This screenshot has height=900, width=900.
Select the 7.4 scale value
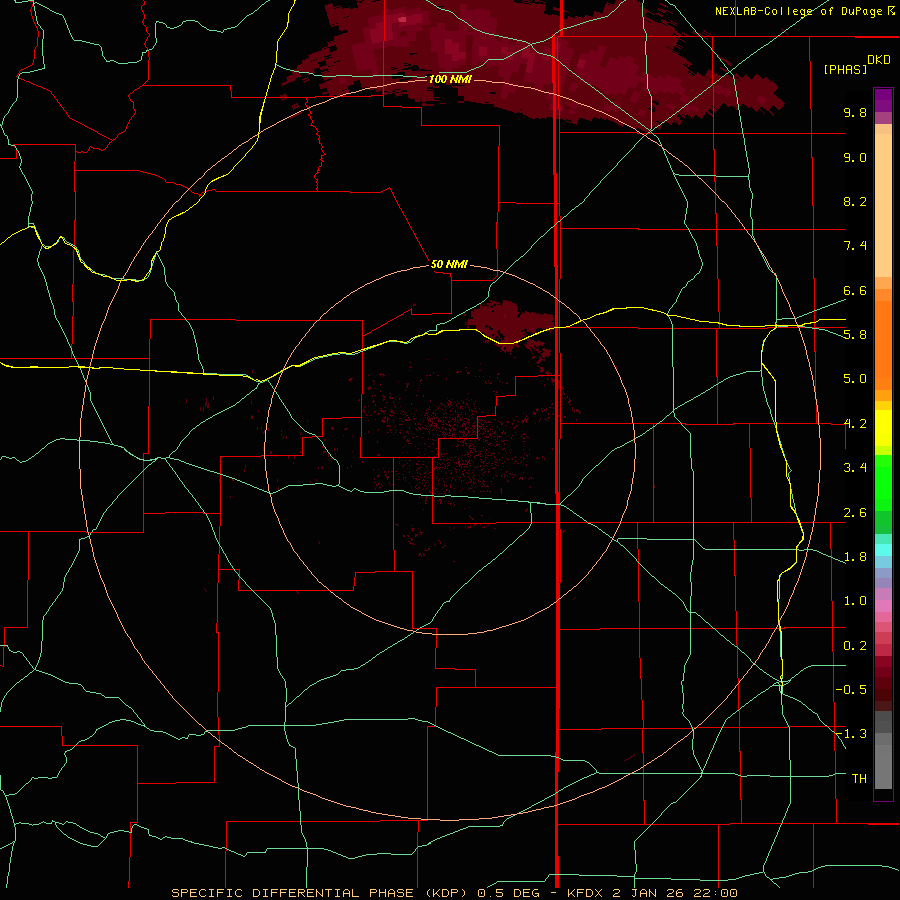[x=855, y=246]
